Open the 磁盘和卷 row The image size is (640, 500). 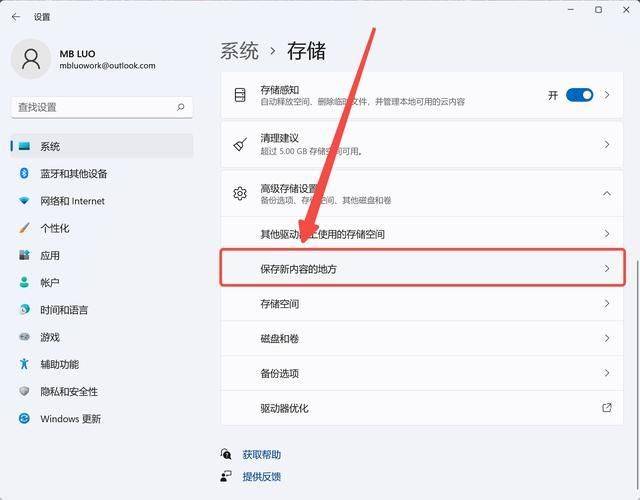point(422,338)
